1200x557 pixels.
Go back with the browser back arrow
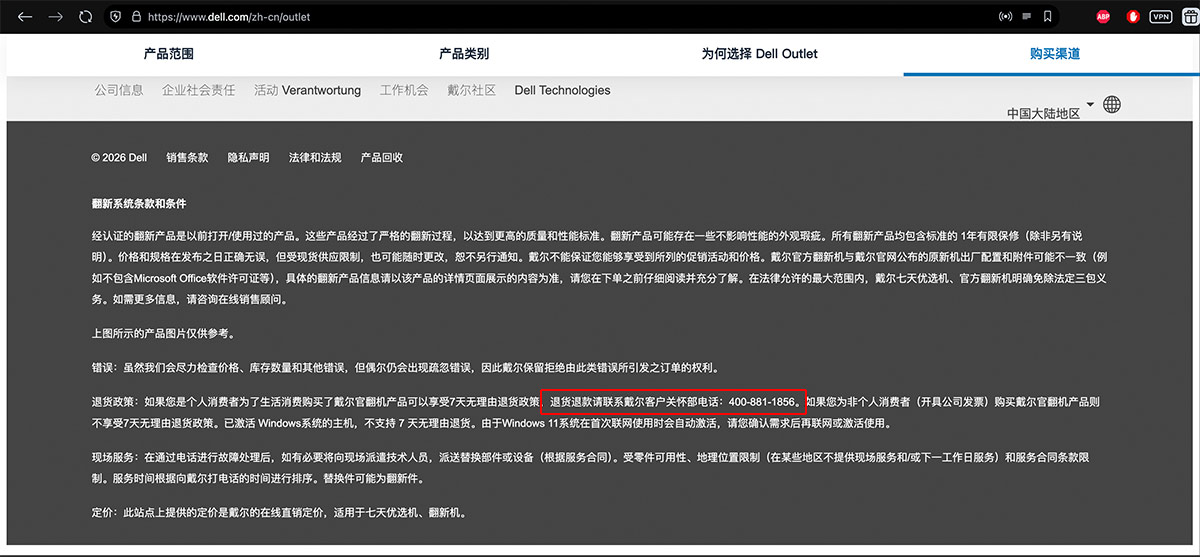tap(25, 17)
